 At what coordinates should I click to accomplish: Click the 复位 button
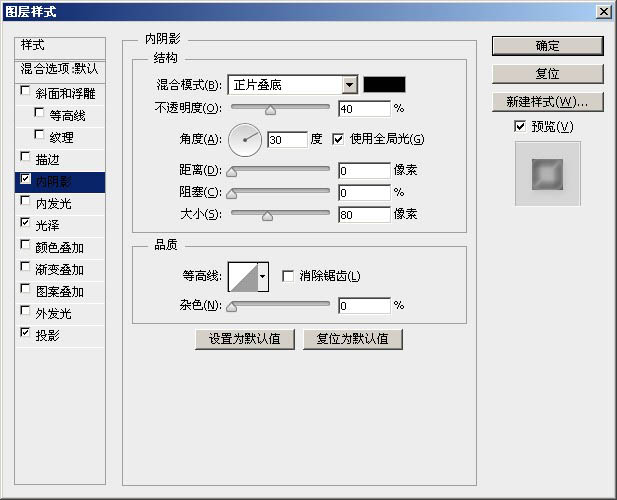[x=547, y=74]
